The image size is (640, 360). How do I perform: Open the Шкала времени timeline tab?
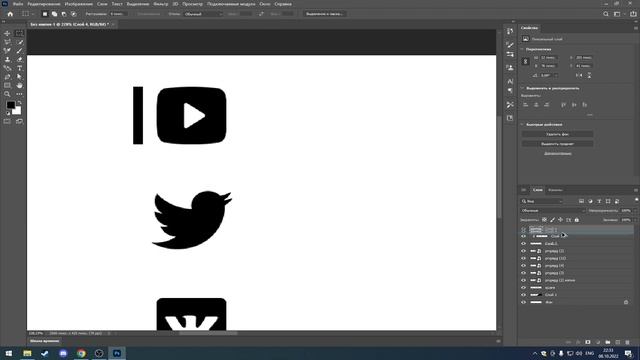pos(44,341)
